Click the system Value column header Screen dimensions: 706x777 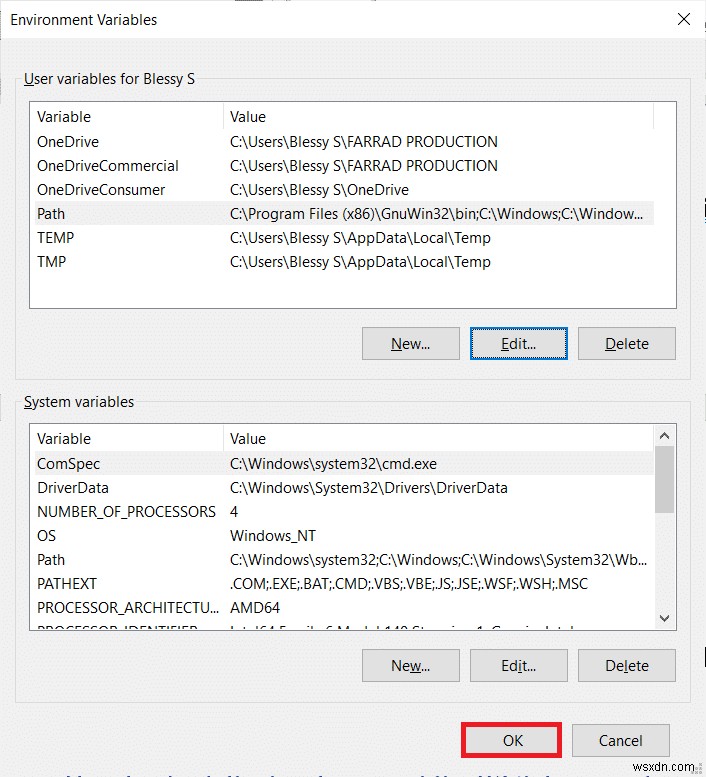click(438, 439)
